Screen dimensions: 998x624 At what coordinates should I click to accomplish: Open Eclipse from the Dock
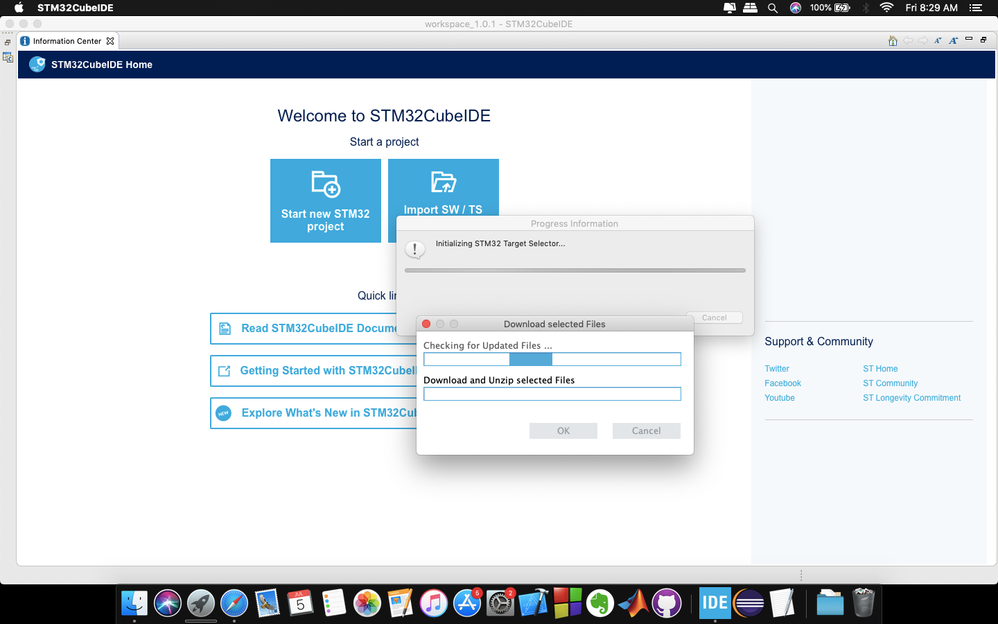(x=748, y=603)
